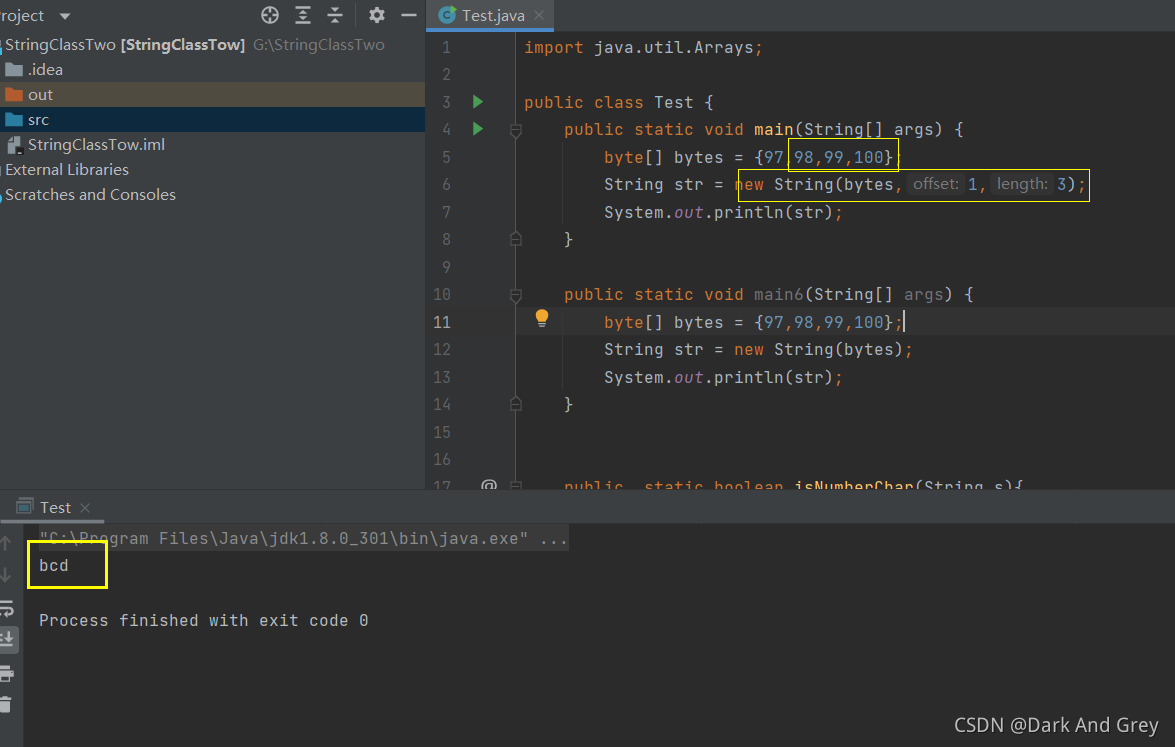Run class Test via gutter arrow on line 3

click(x=478, y=102)
